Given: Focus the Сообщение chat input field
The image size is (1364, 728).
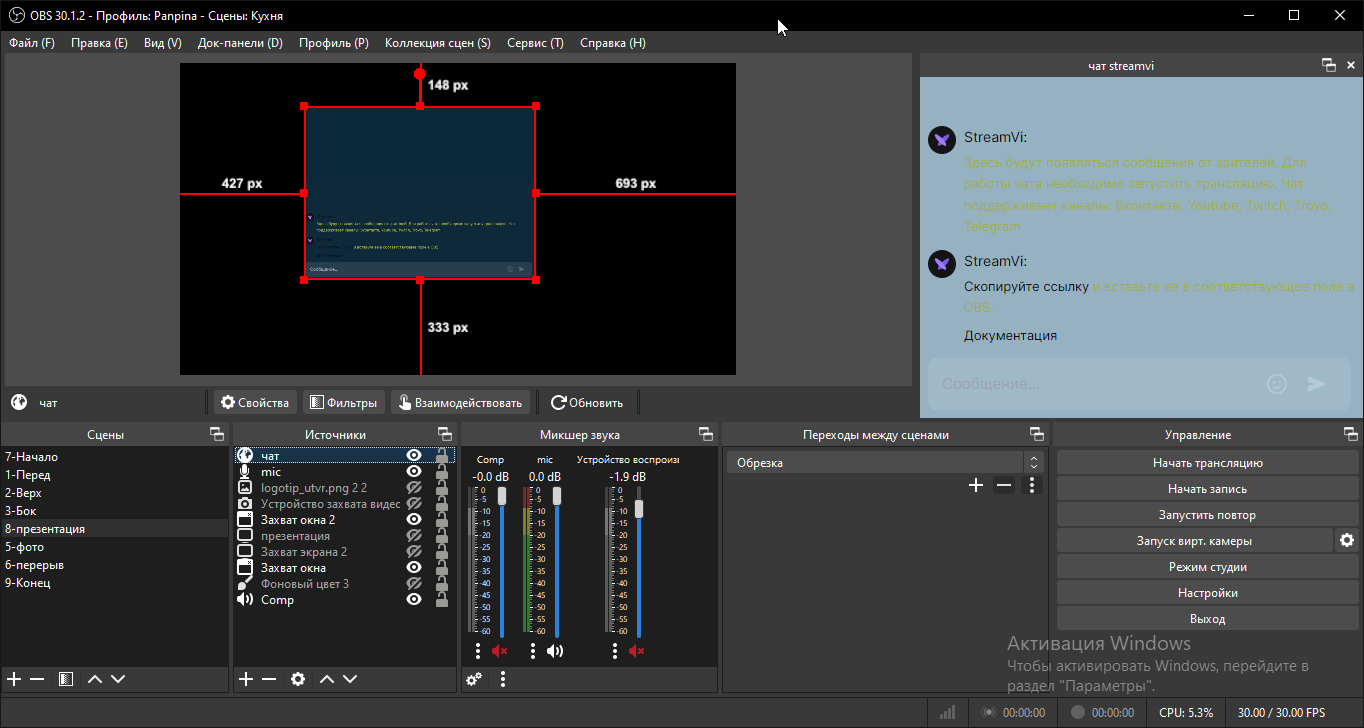Looking at the screenshot, I should point(1095,384).
